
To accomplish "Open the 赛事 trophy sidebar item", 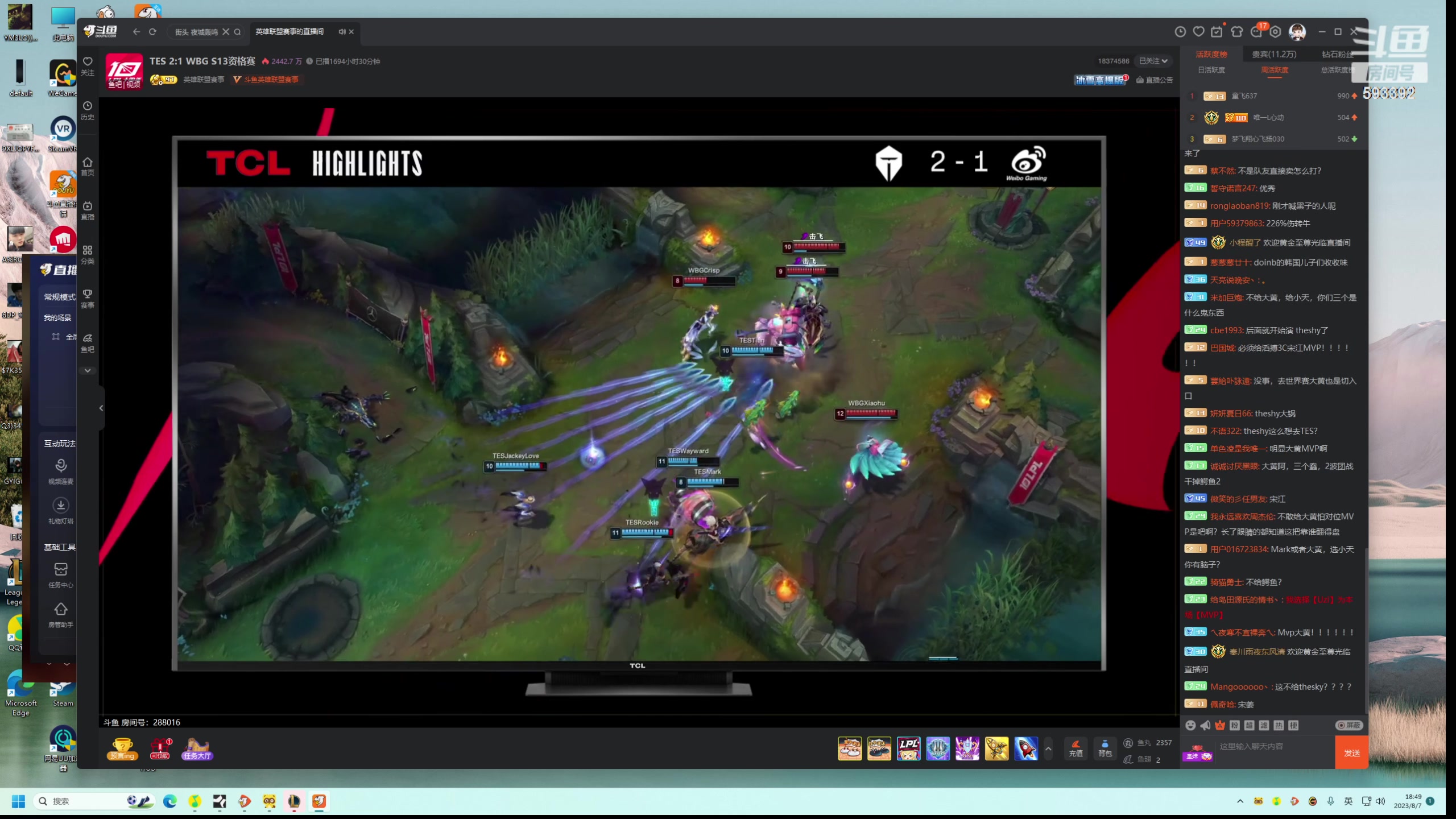I will pyautogui.click(x=87, y=299).
